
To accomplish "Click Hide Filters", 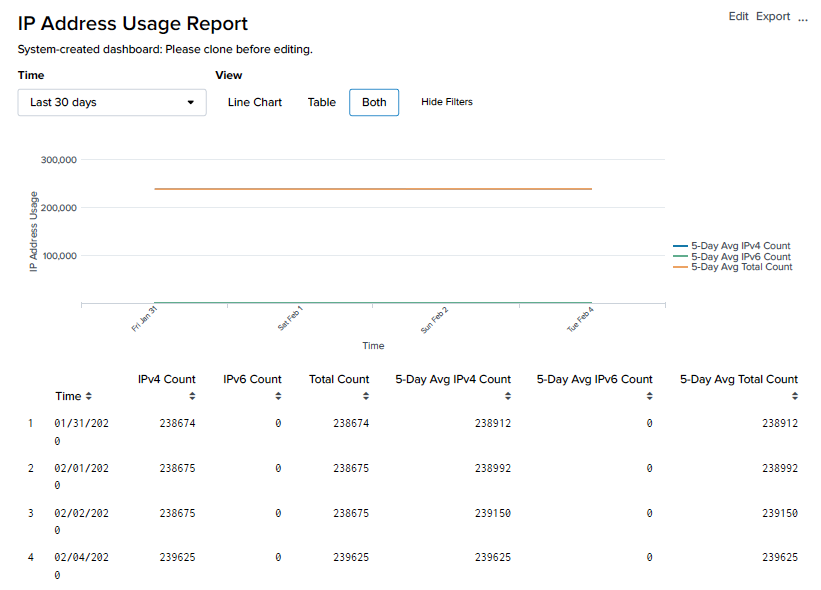I will point(447,102).
